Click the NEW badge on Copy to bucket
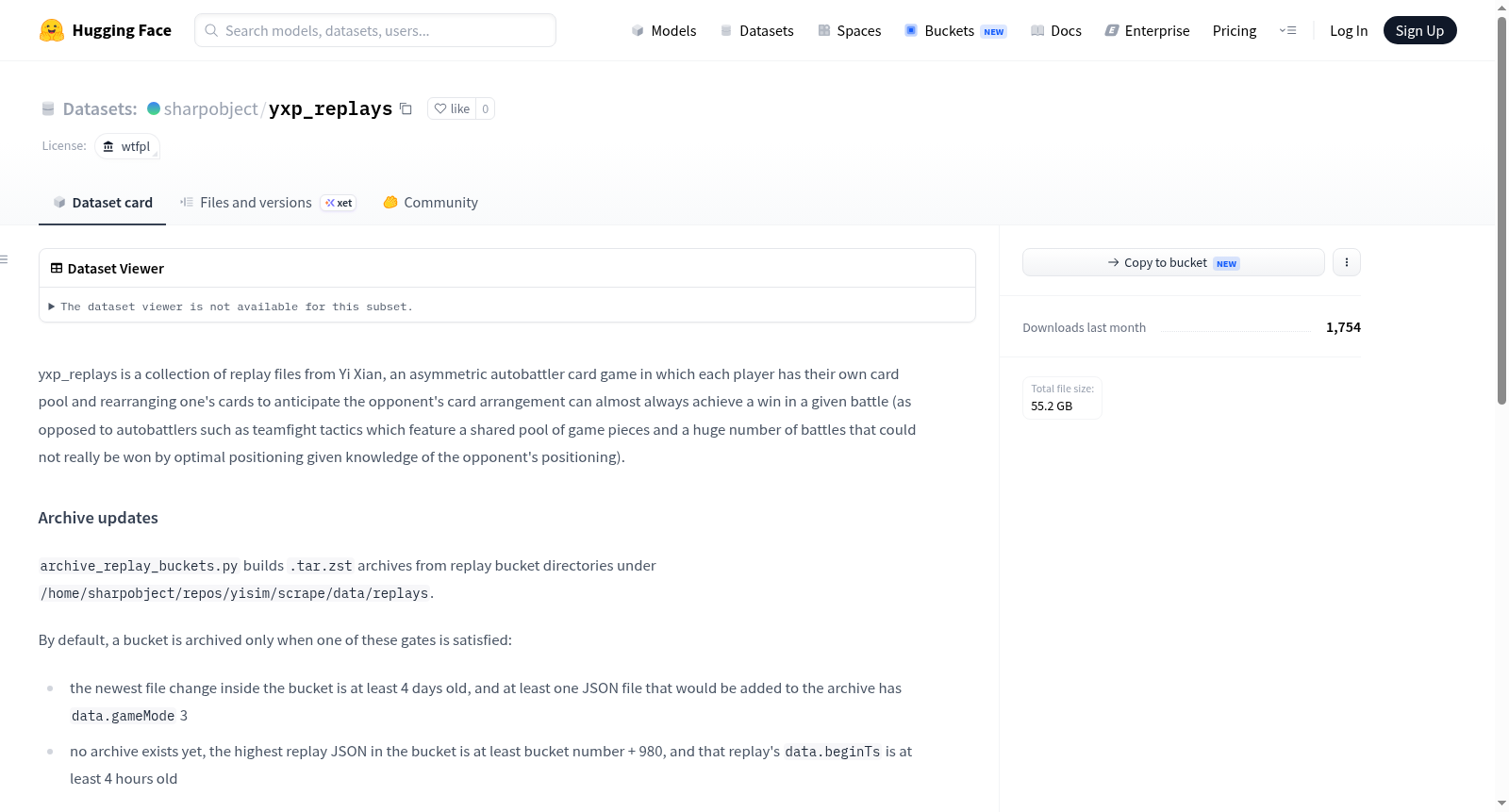 1226,264
